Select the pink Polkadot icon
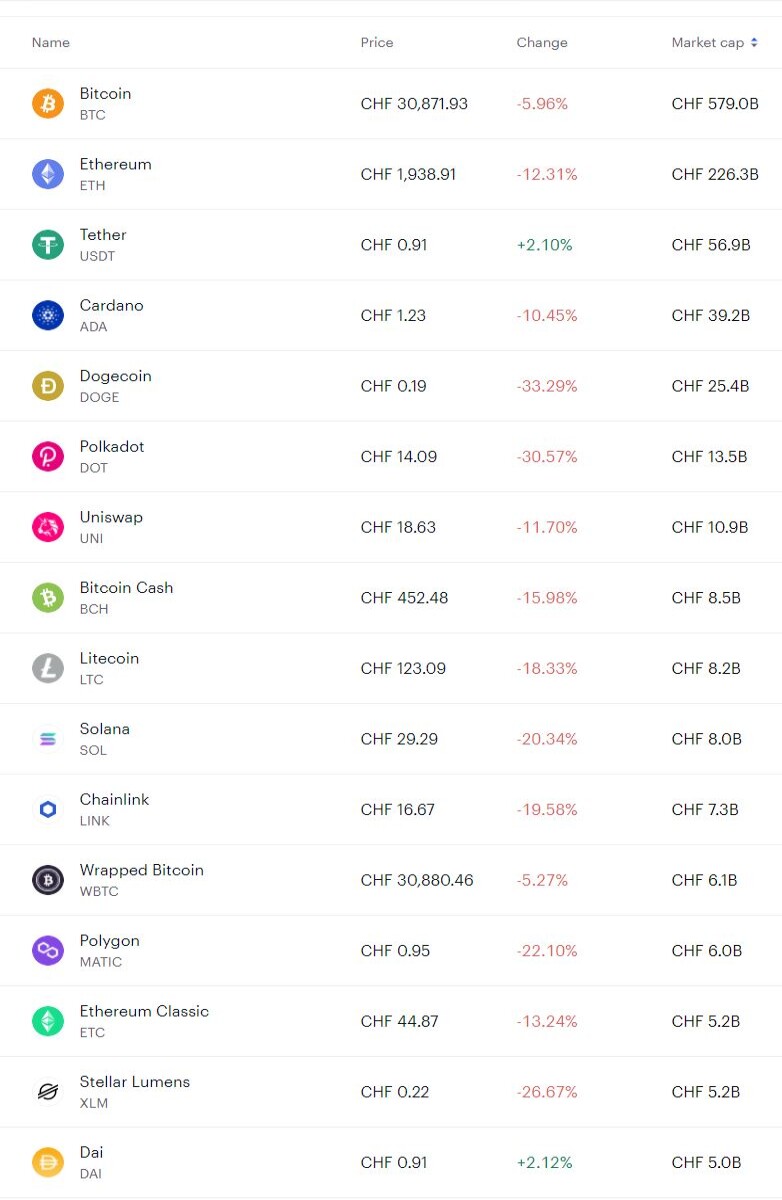This screenshot has height=1200, width=782. 48,456
